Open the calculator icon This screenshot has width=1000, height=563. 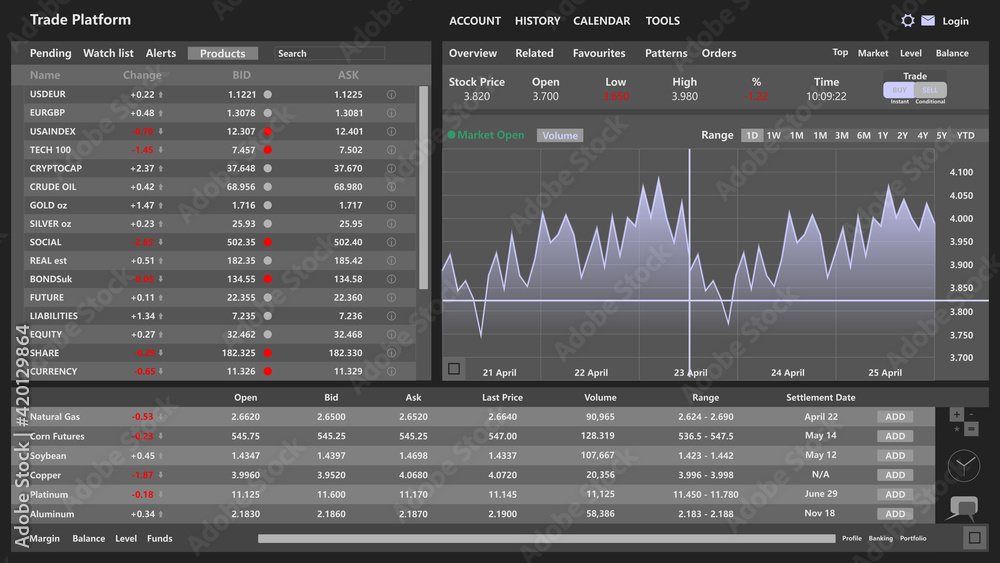(x=964, y=421)
